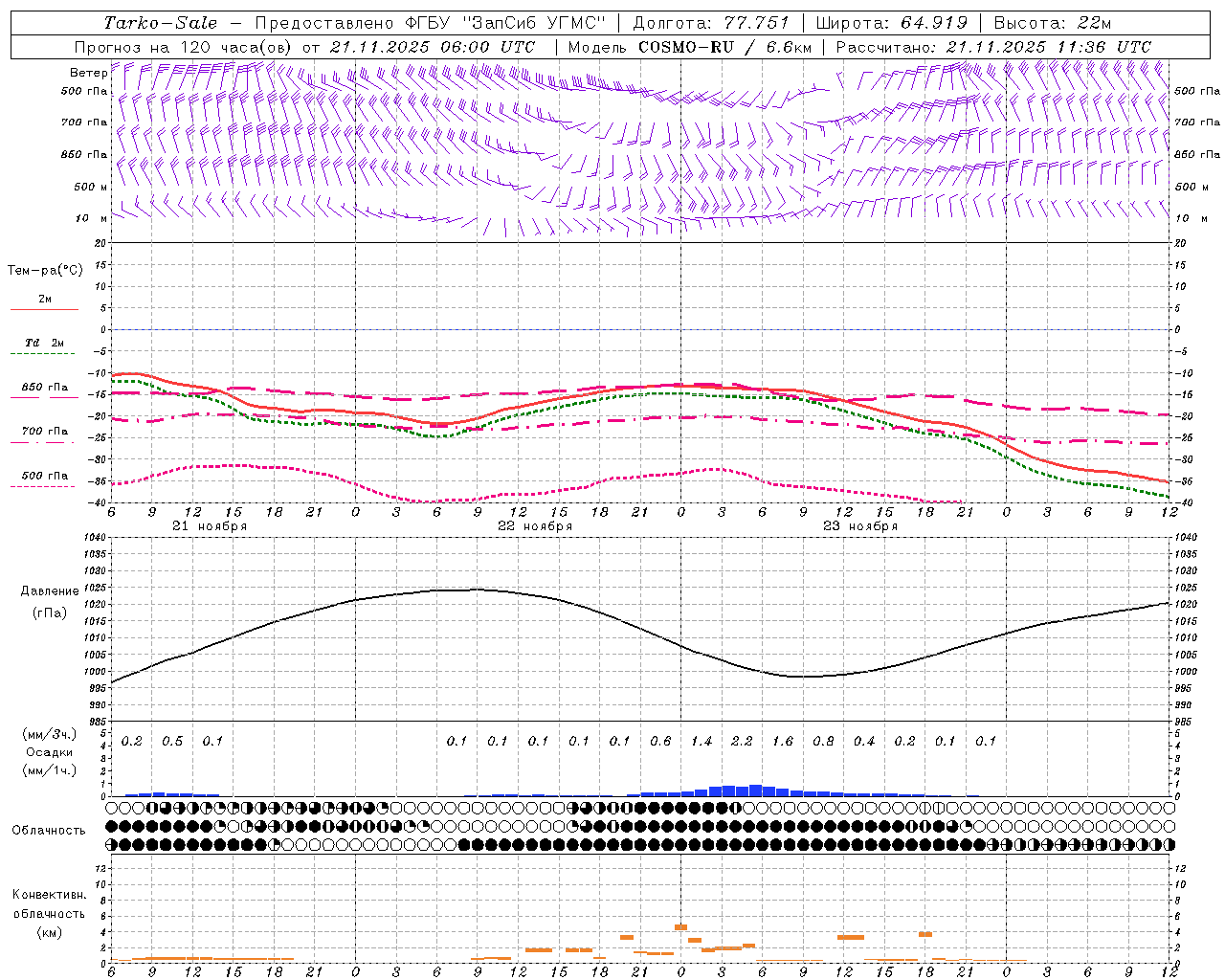The height and width of the screenshot is (980, 1225).
Task: Click the '0.5' precipitation amount value
Action: (x=172, y=741)
